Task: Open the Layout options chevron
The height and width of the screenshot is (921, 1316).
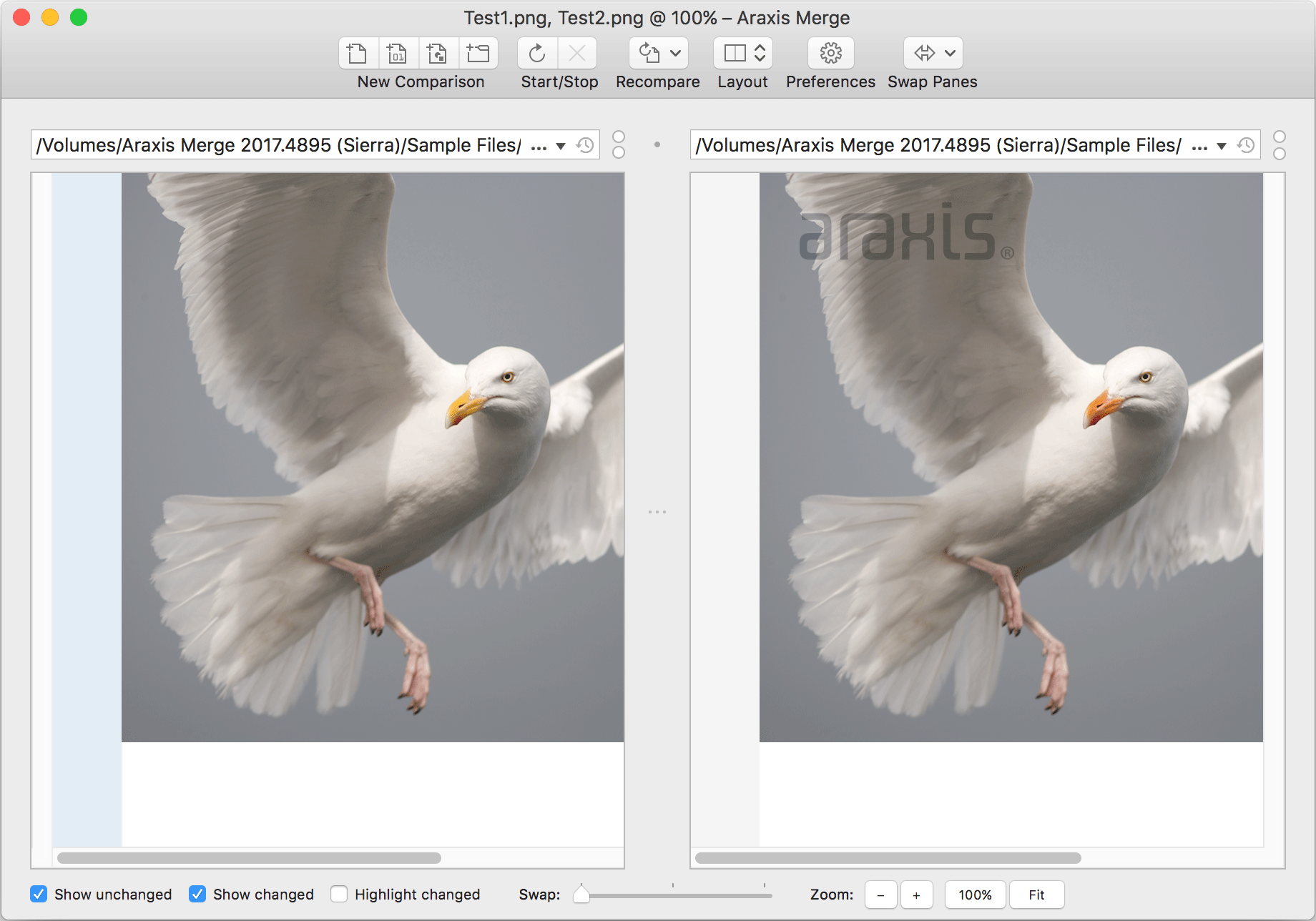Action: point(760,53)
